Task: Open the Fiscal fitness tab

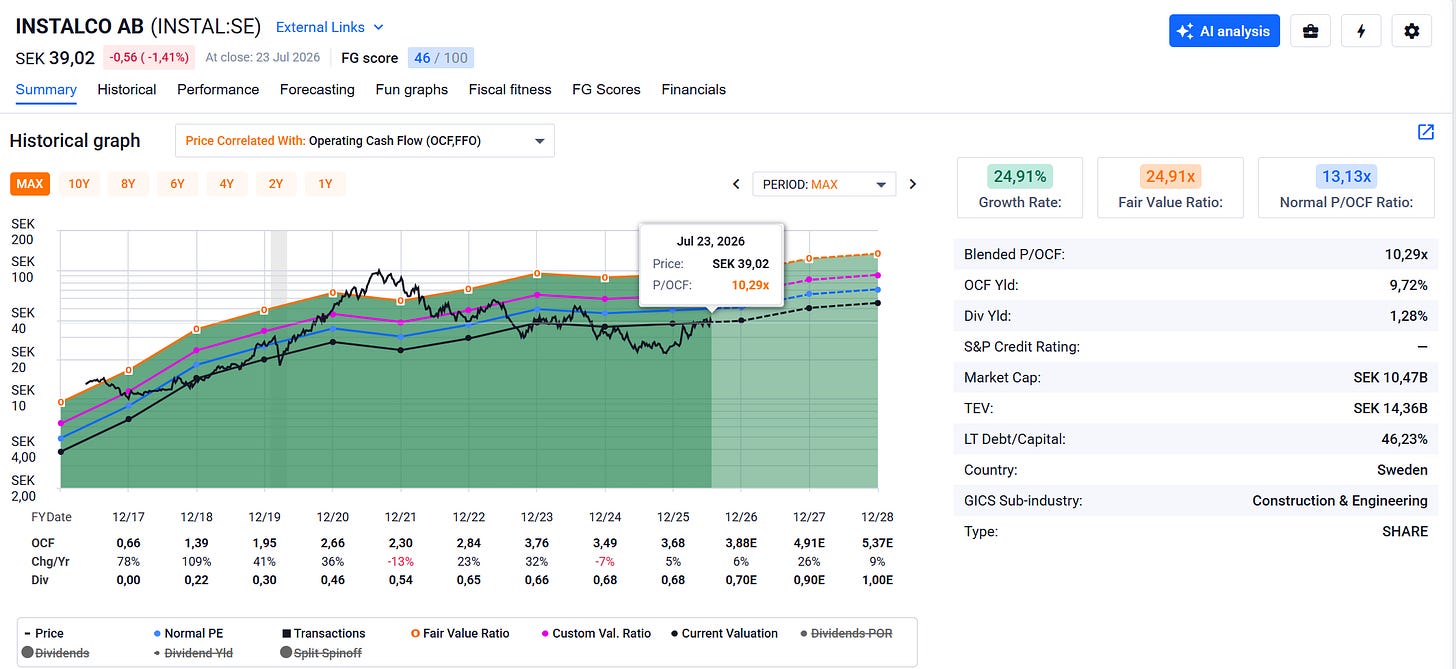Action: (x=510, y=89)
